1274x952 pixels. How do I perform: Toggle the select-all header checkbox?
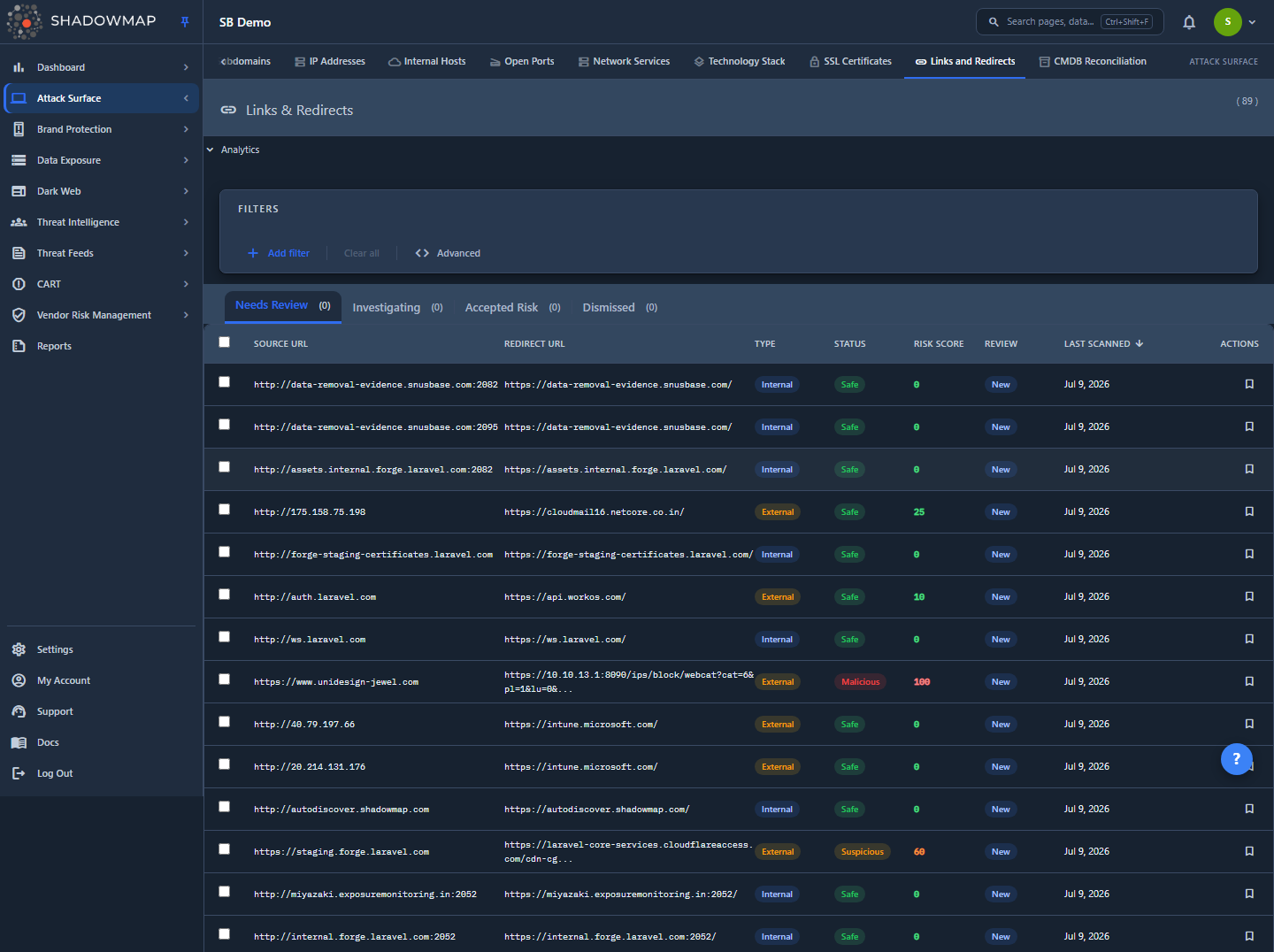pos(225,342)
